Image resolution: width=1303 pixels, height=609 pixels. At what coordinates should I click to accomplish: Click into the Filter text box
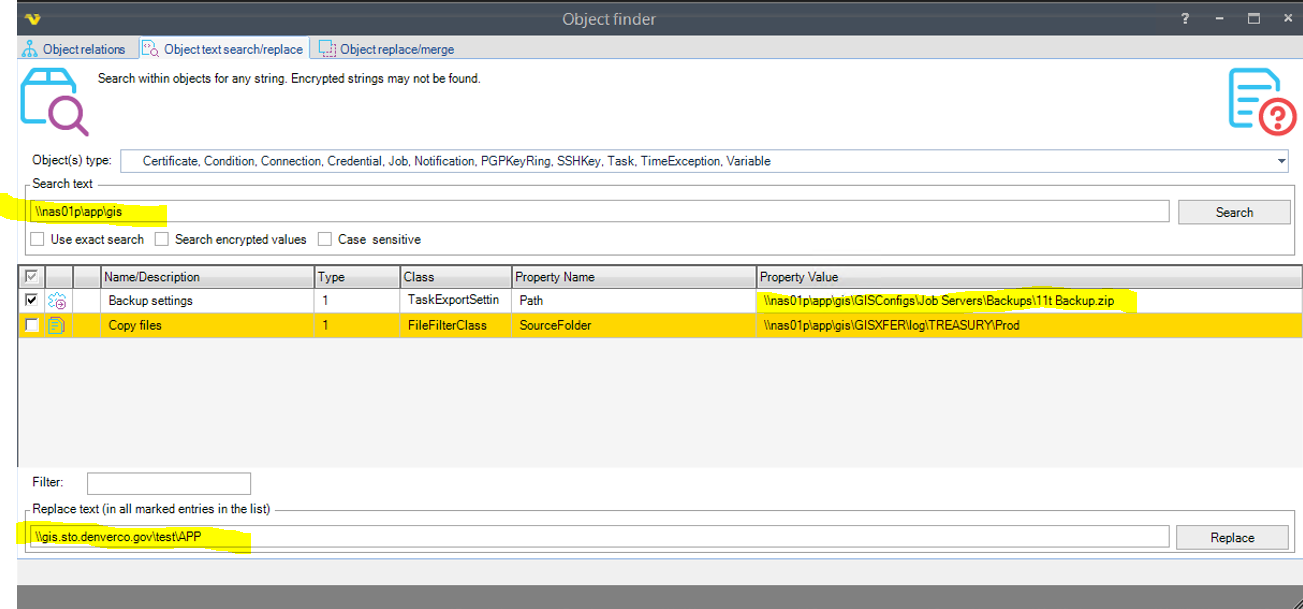[168, 483]
